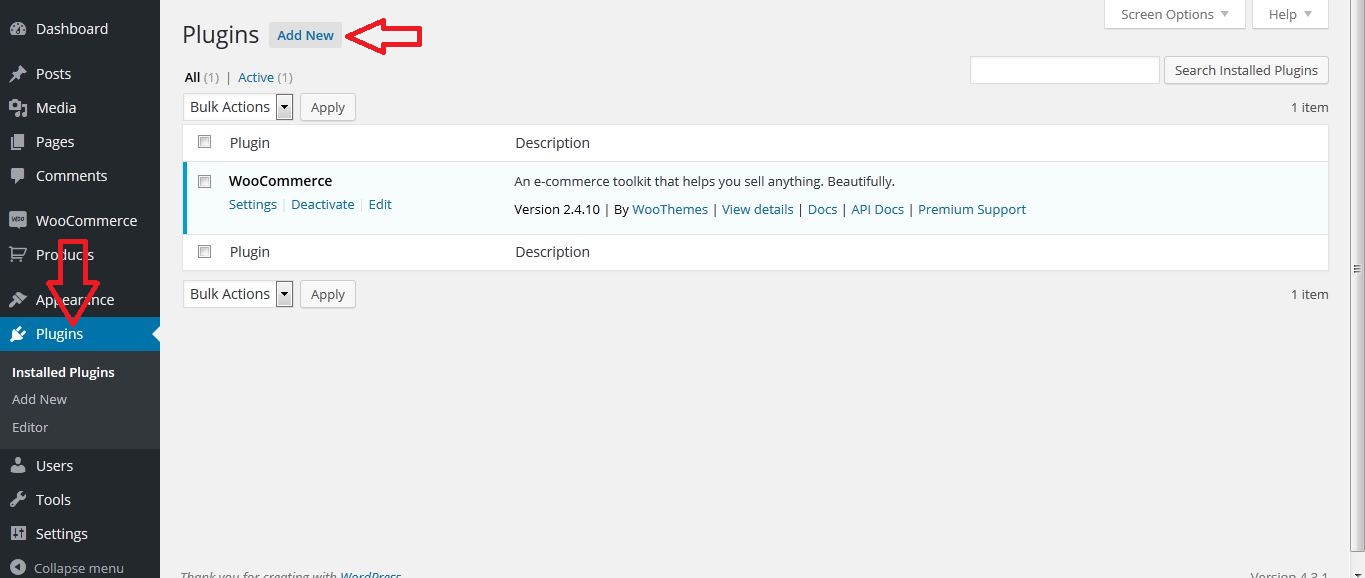Click the Plugins plug icon
The image size is (1365, 578).
click(x=17, y=334)
